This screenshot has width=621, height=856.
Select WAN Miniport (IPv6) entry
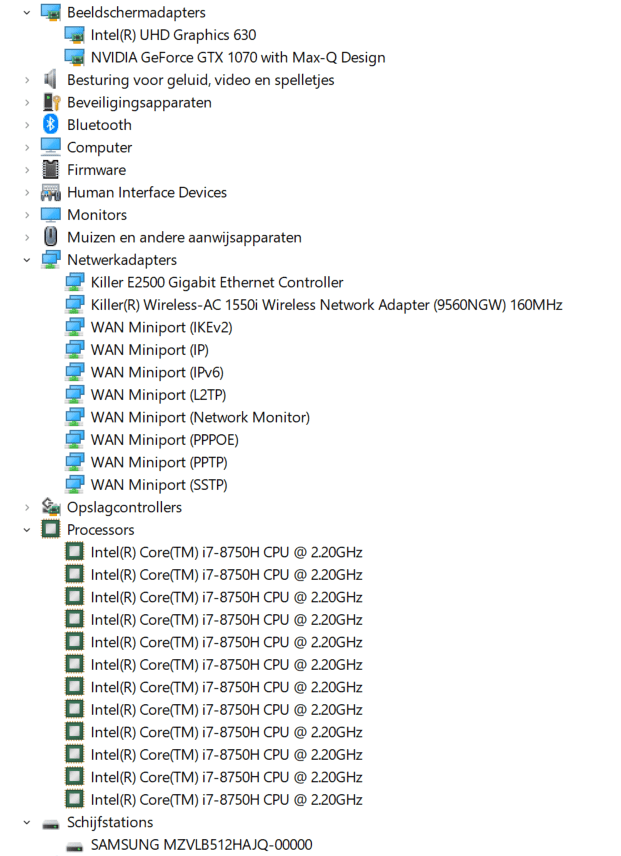(x=157, y=372)
